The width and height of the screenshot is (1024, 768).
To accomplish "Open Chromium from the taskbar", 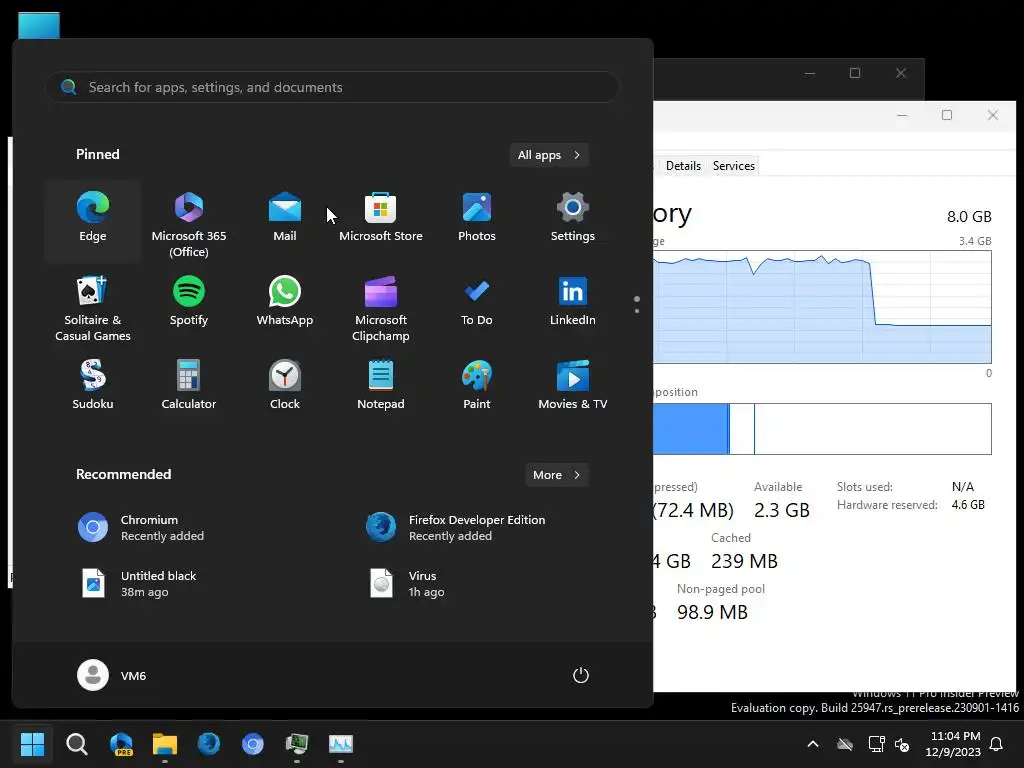I will coord(253,744).
